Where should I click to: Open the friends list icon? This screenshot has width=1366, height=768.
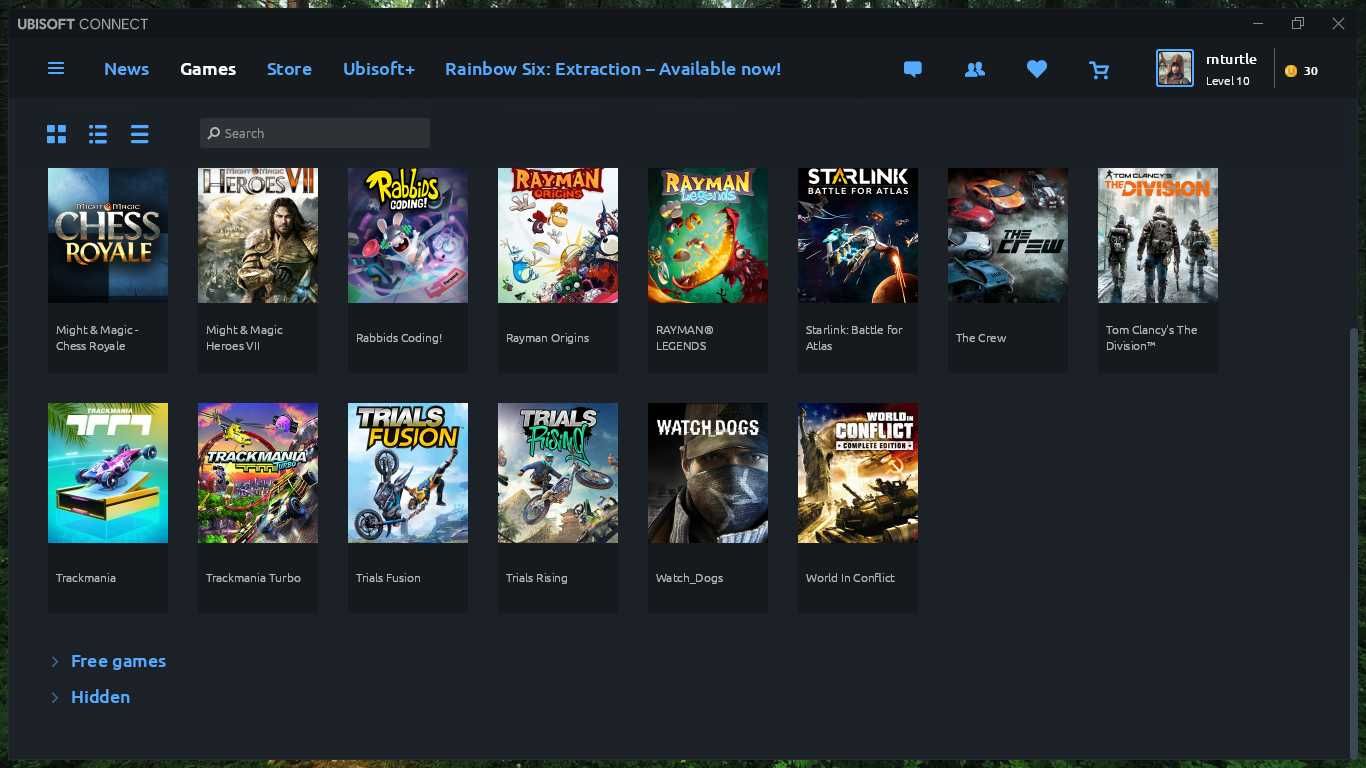(974, 69)
